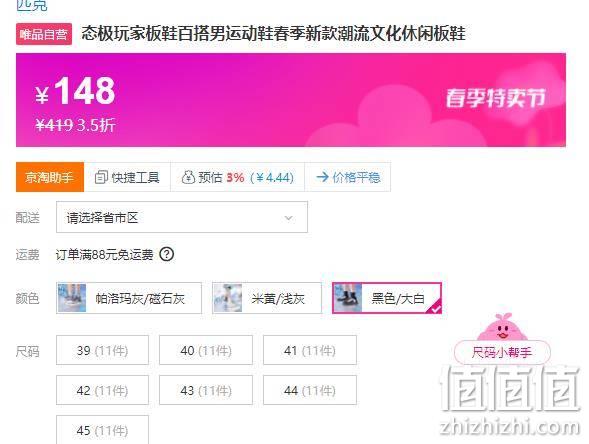589x444 pixels.
Task: Choose size 42
Action: pyautogui.click(x=103, y=390)
